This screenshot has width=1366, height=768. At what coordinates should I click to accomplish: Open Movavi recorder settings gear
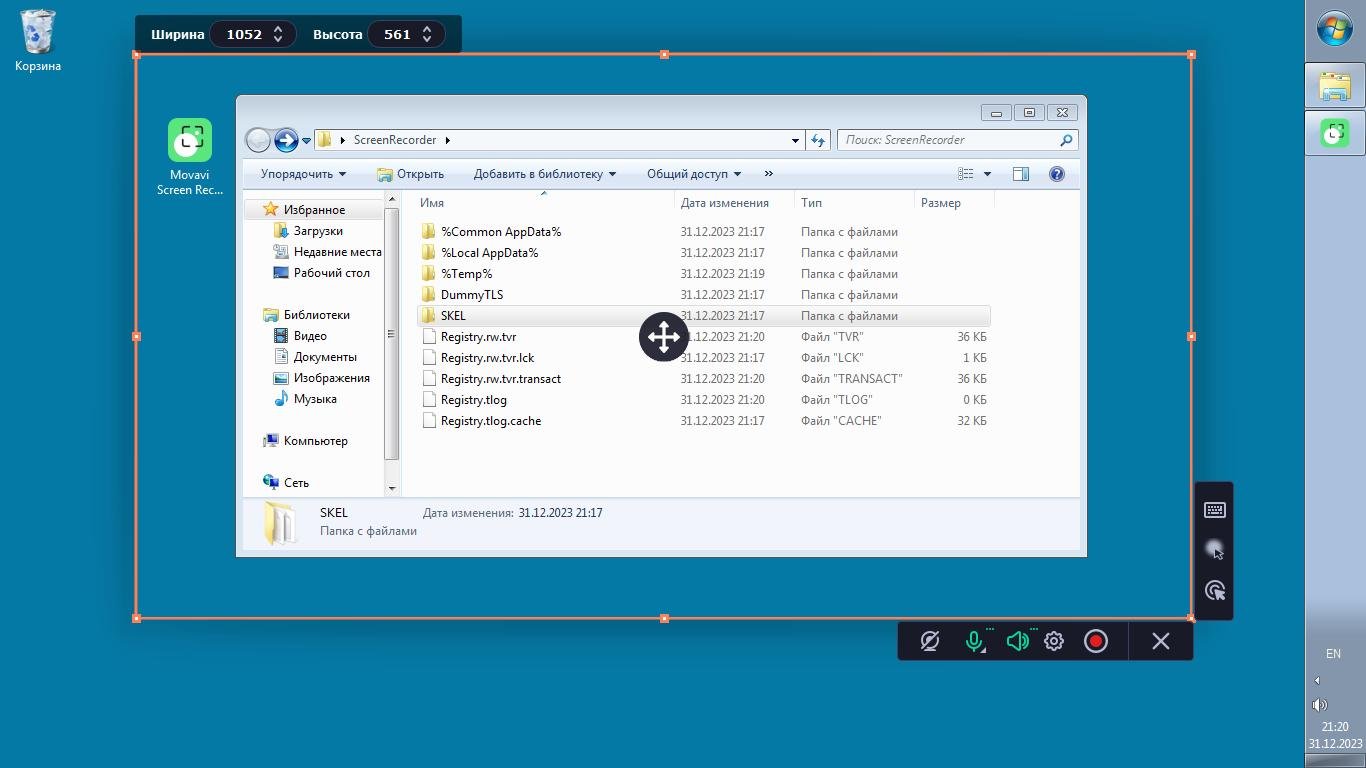1054,641
